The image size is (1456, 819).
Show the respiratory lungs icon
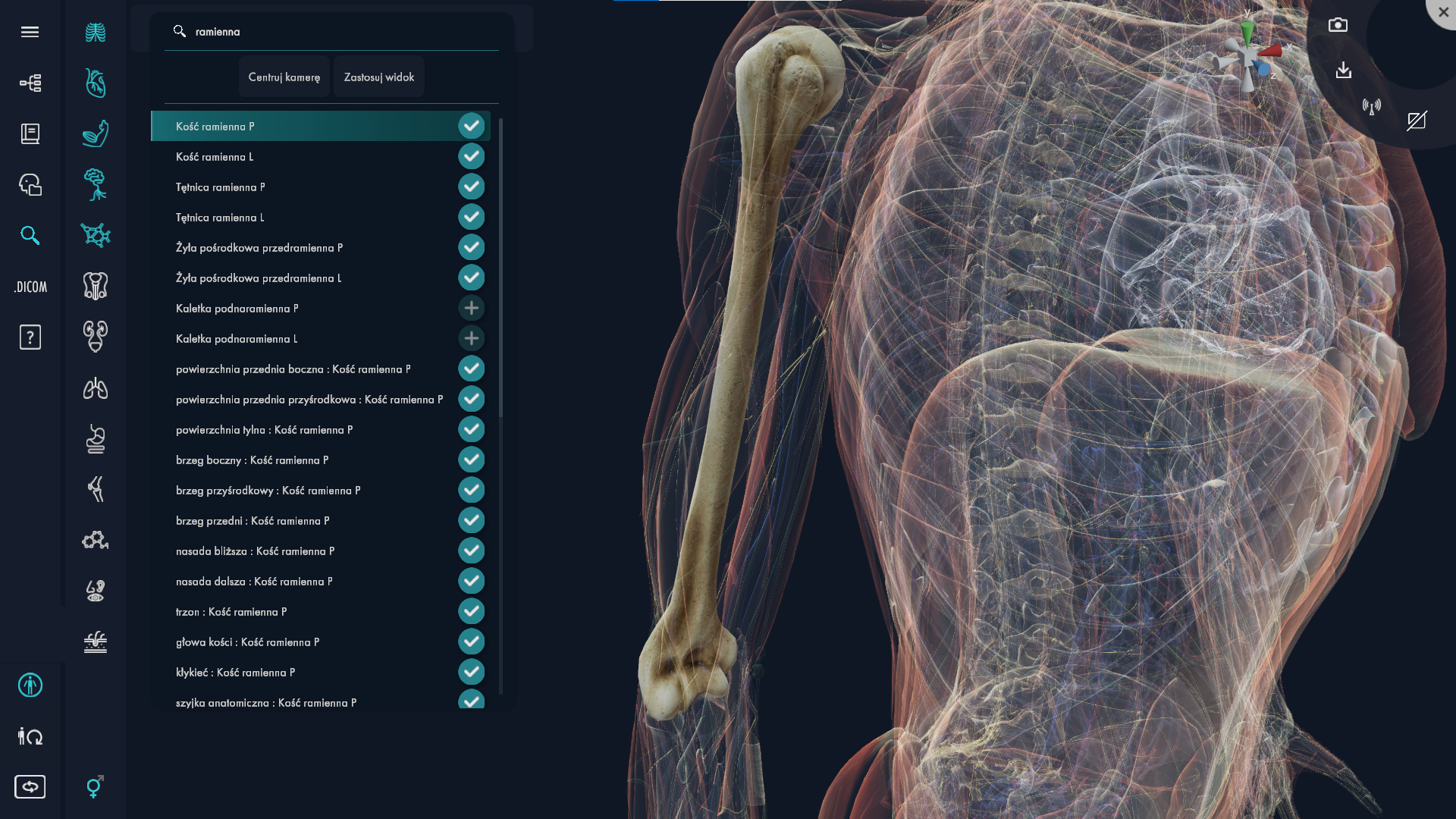tap(95, 388)
